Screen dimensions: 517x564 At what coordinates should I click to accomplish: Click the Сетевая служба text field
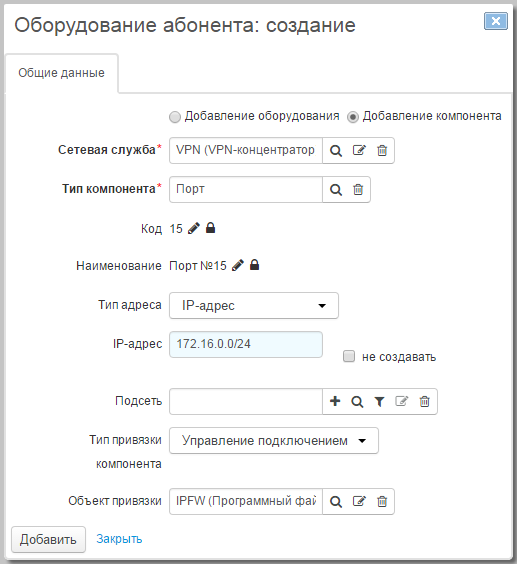tap(246, 150)
